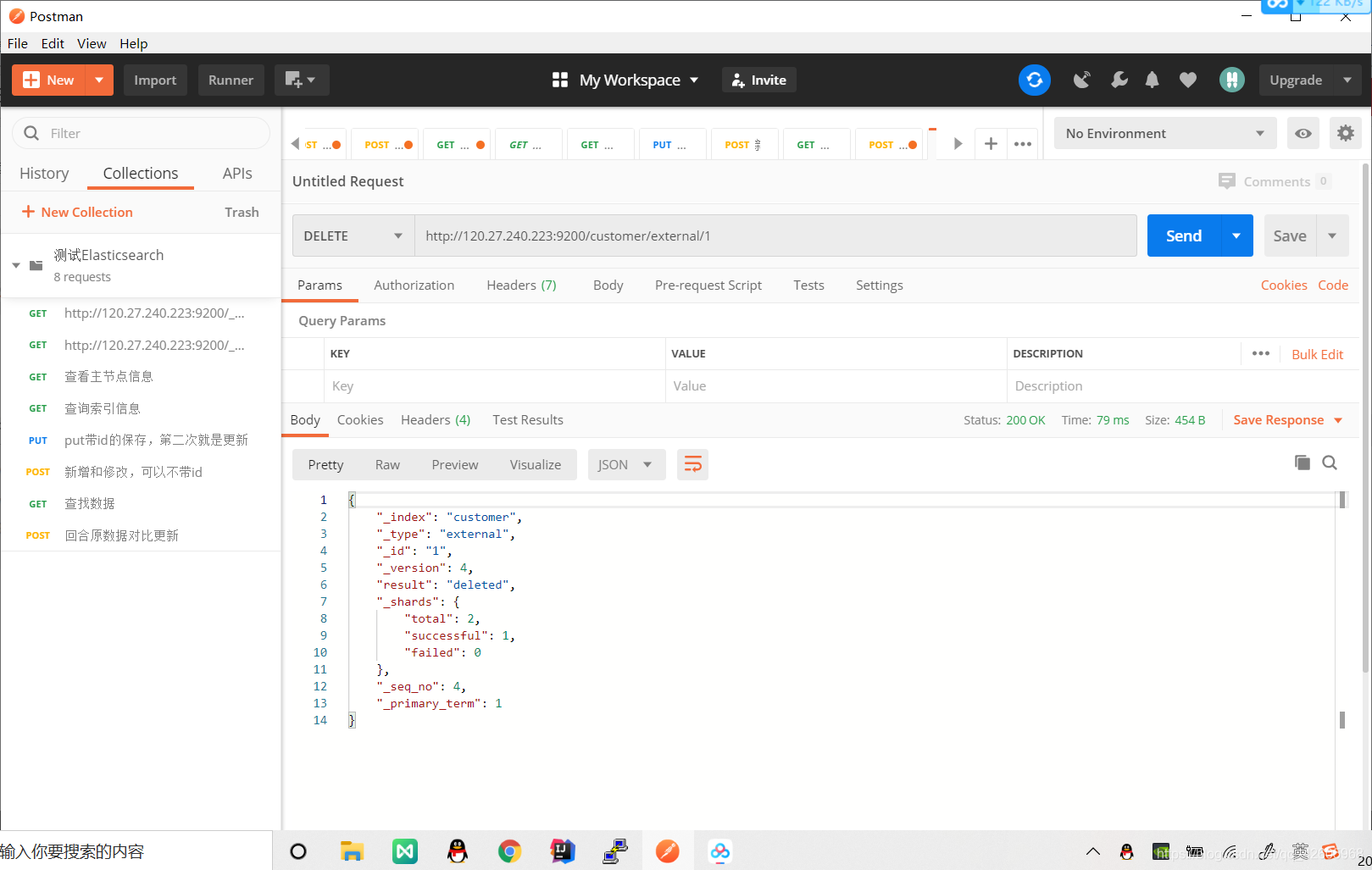Open the Cookies link

[1283, 285]
